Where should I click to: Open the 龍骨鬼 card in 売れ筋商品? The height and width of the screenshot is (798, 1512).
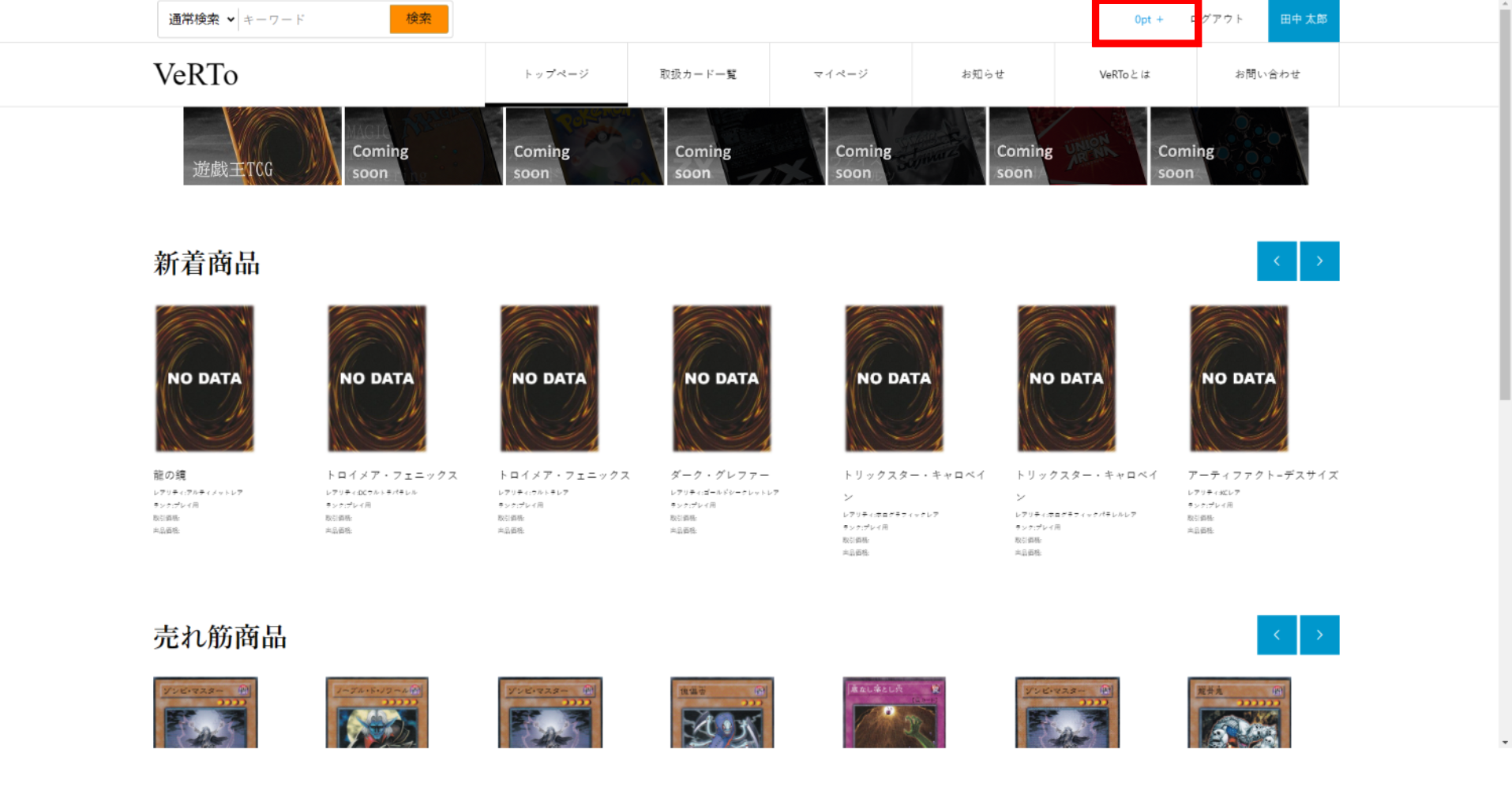tap(1239, 712)
